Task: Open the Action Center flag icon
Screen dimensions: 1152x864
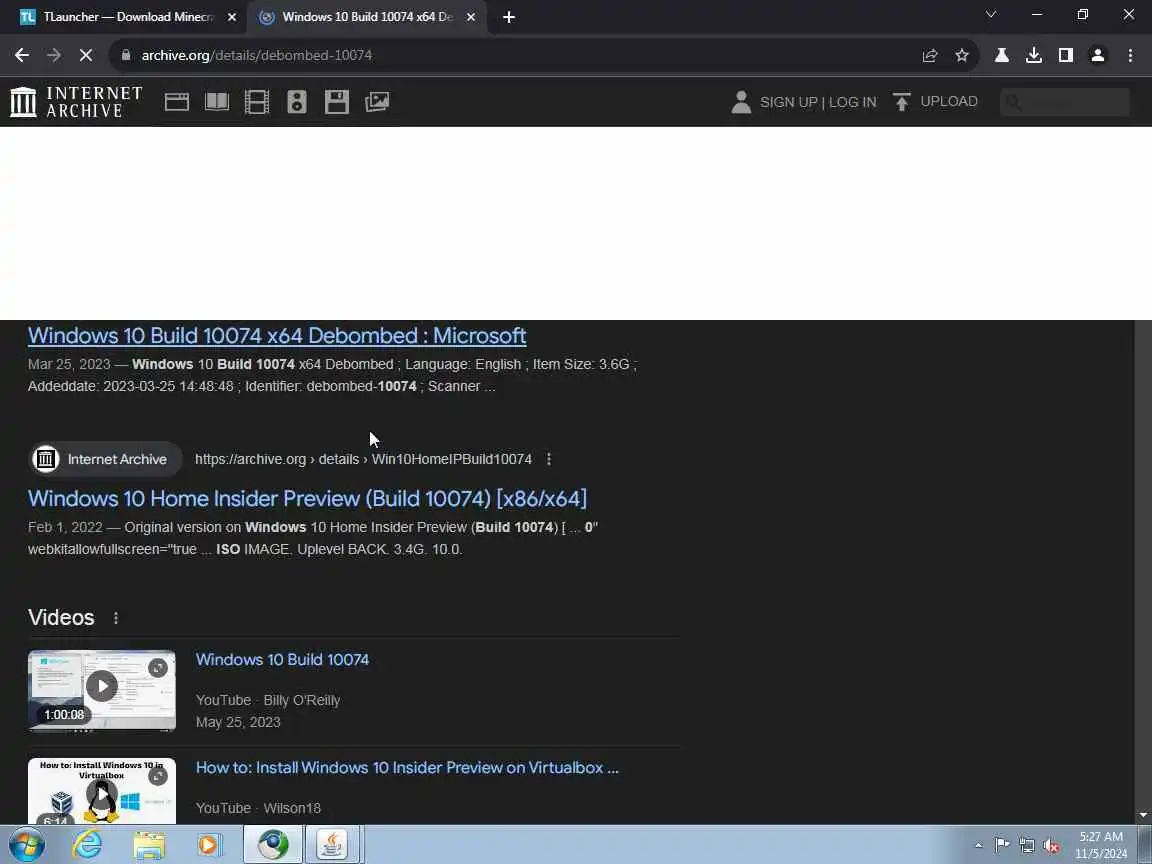Action: click(x=1002, y=846)
